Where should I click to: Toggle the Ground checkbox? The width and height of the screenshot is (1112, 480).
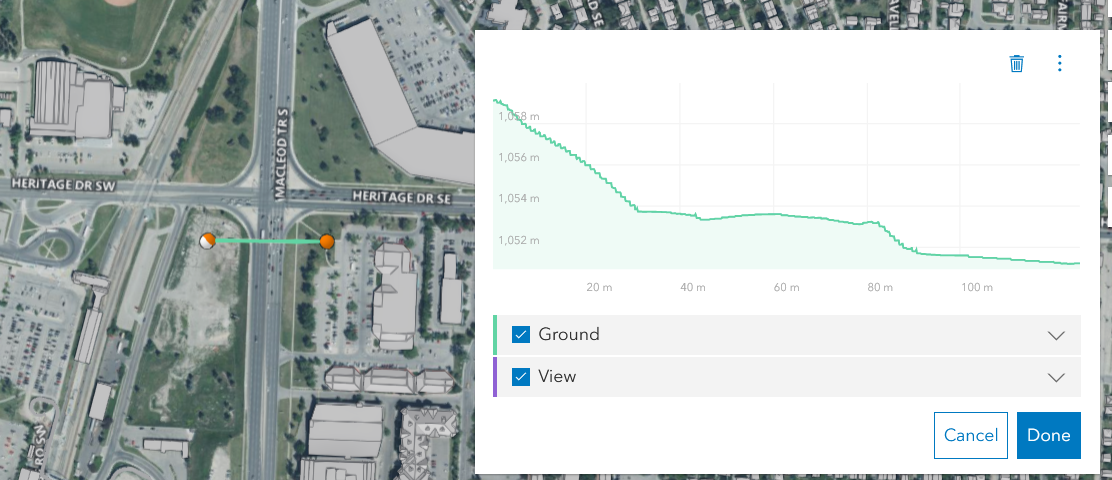click(x=521, y=335)
